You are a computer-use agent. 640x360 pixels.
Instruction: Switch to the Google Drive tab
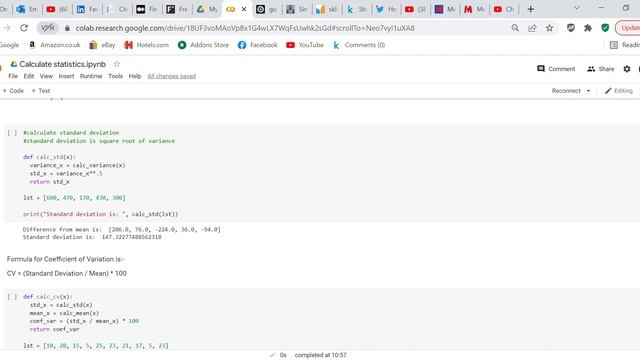pos(207,9)
